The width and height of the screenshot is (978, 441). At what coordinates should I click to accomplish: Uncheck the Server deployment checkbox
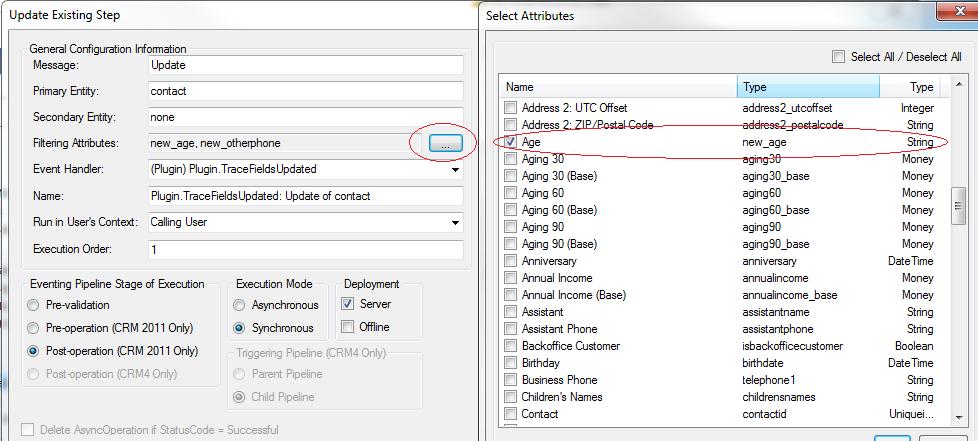[x=348, y=304]
